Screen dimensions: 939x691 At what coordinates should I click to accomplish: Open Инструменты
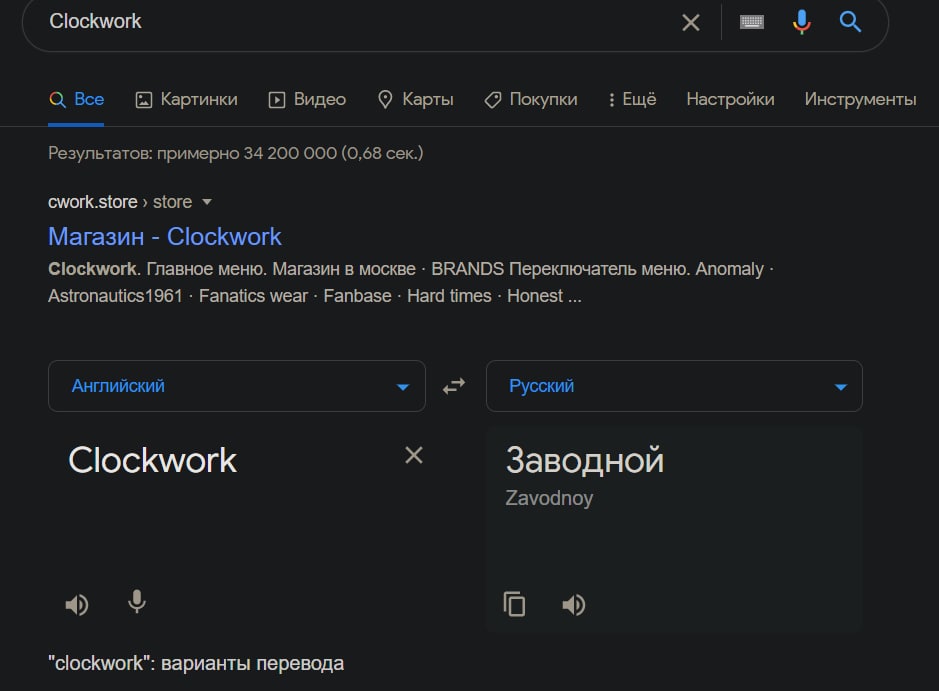point(860,99)
